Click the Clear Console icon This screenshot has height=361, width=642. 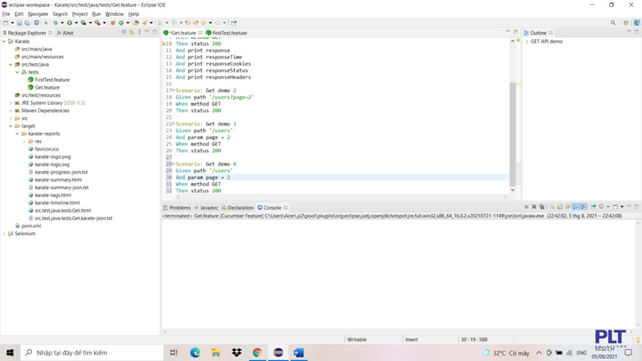point(552,207)
